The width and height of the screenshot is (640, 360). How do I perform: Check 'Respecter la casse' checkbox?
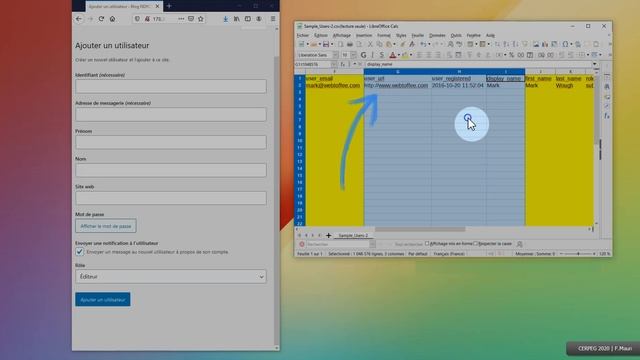coord(475,244)
